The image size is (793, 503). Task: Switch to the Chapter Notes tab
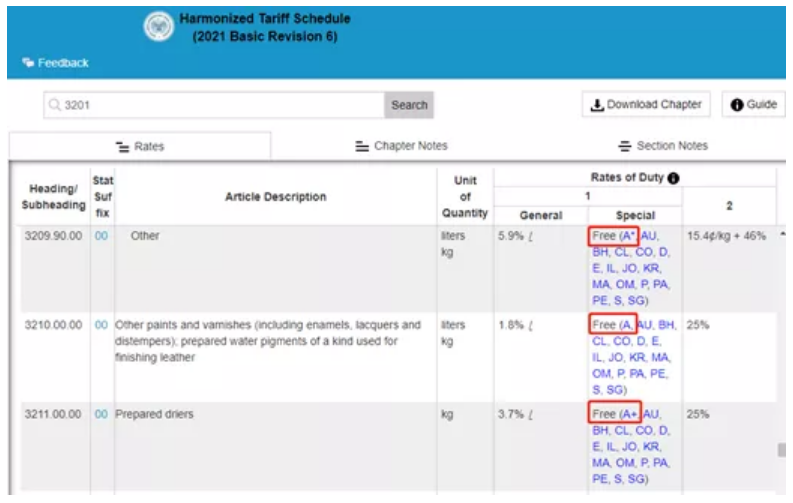pos(401,146)
